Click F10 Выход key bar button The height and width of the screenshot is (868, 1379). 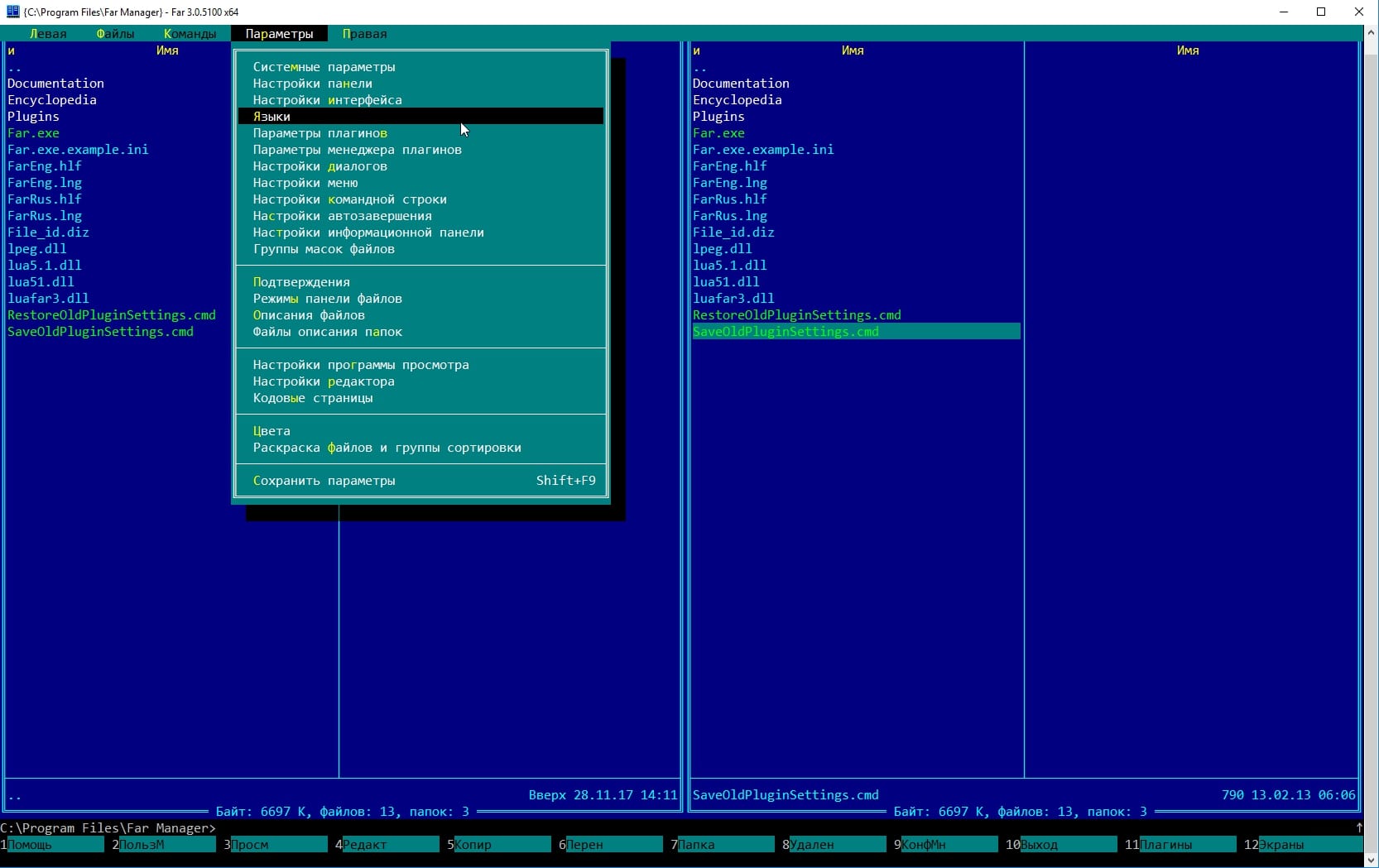[x=1061, y=845]
